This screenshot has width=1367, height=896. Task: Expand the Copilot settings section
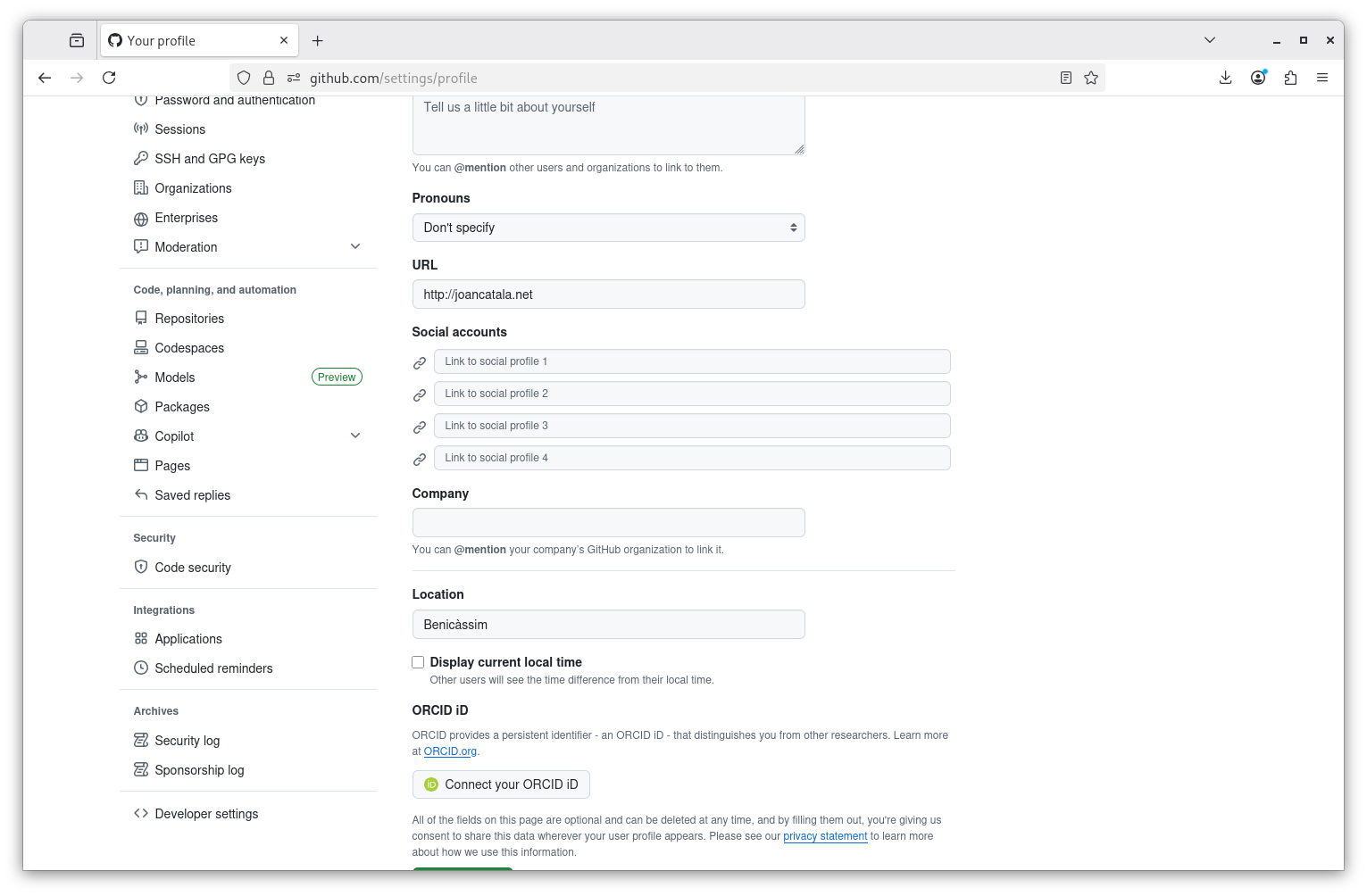355,436
